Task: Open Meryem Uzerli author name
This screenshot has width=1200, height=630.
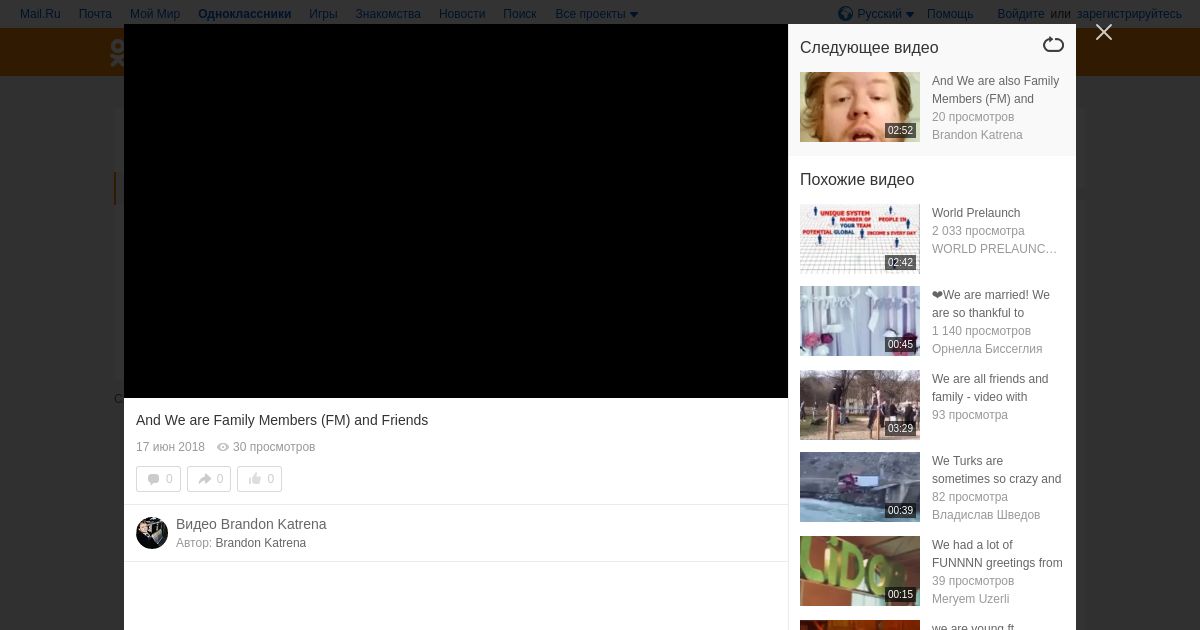Action: [x=970, y=599]
